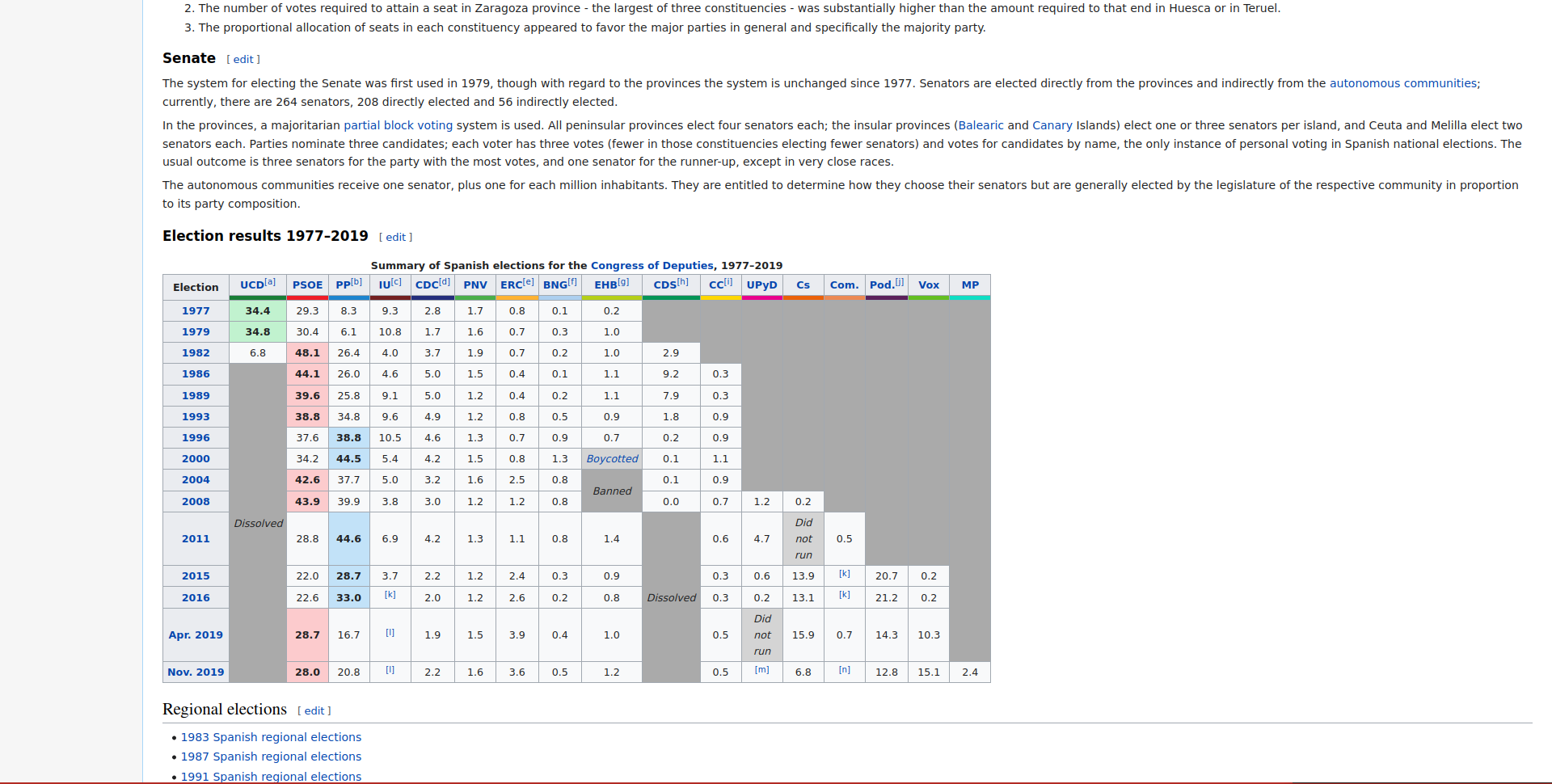This screenshot has width=1552, height=784.
Task: Click the UPyD column header
Action: (x=761, y=285)
